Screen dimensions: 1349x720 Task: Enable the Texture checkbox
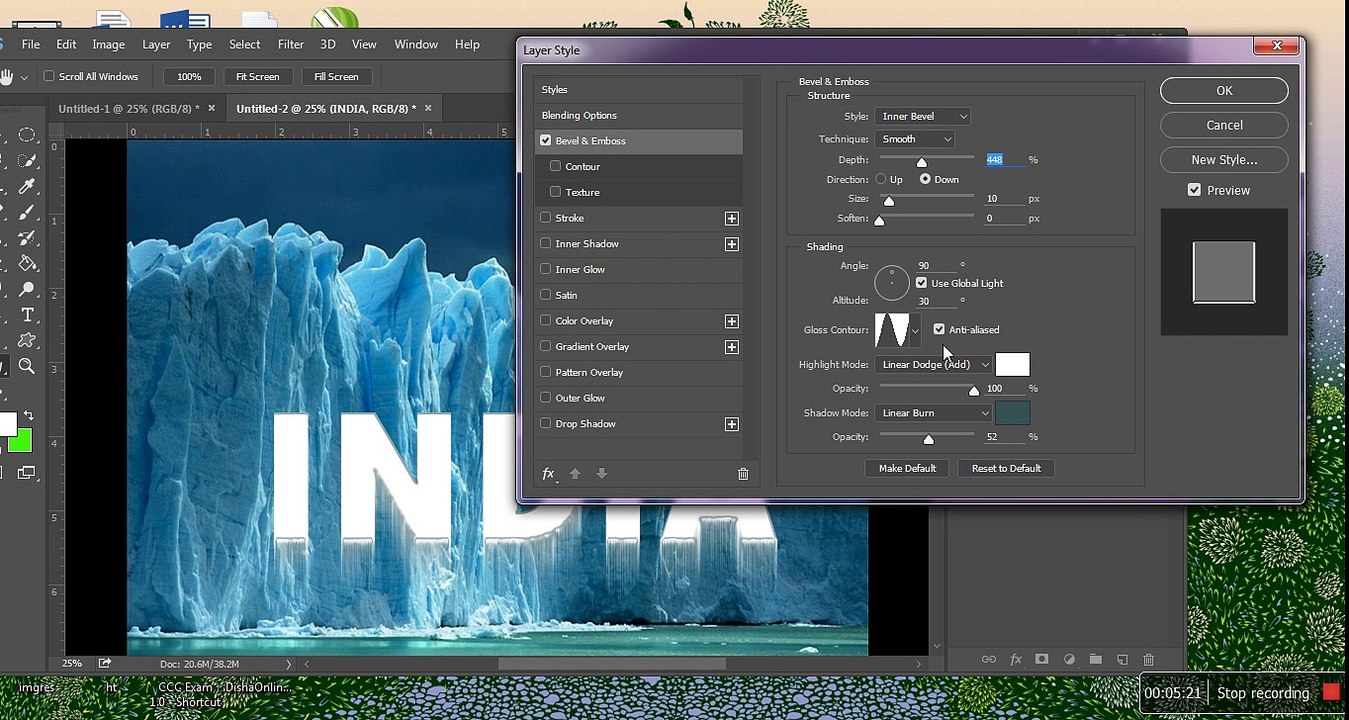coord(555,192)
